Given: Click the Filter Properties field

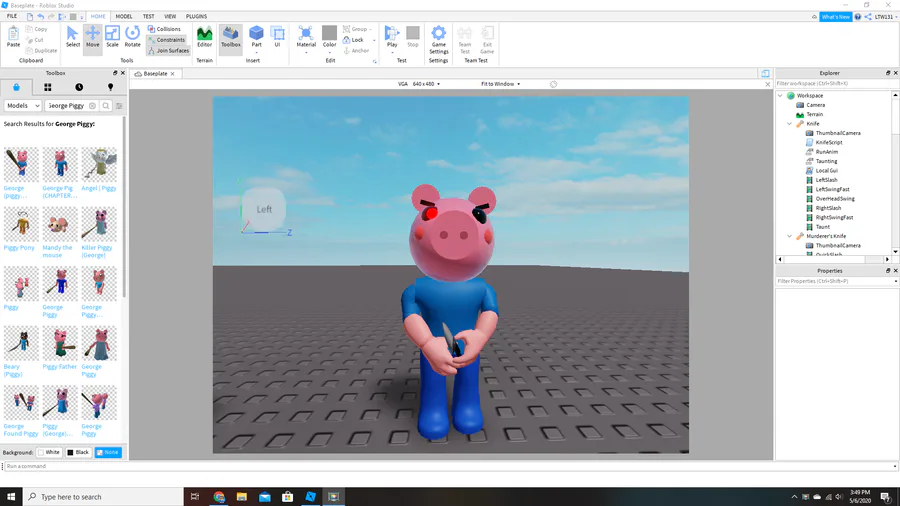Looking at the screenshot, I should click(x=836, y=281).
